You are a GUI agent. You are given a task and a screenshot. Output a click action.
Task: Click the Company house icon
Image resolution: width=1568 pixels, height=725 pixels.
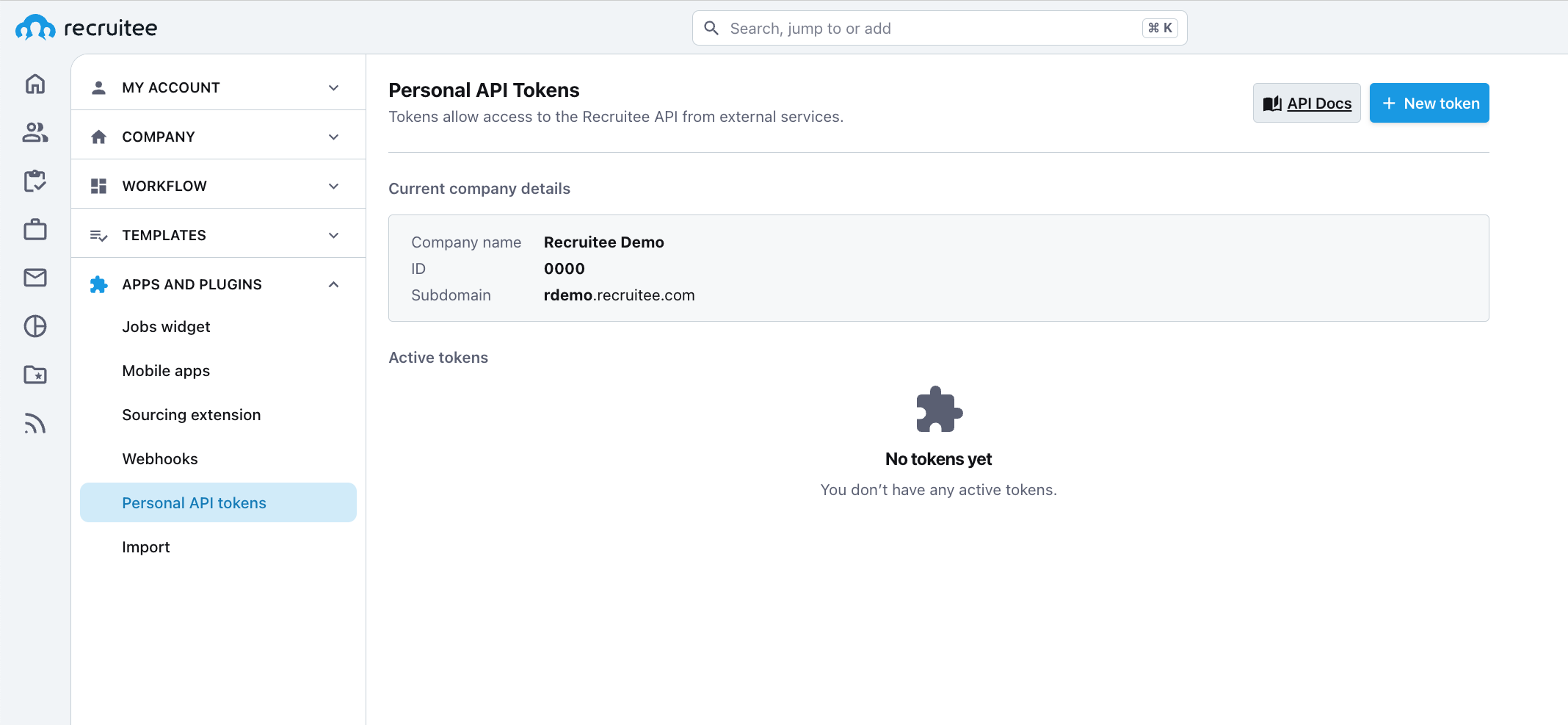(98, 137)
